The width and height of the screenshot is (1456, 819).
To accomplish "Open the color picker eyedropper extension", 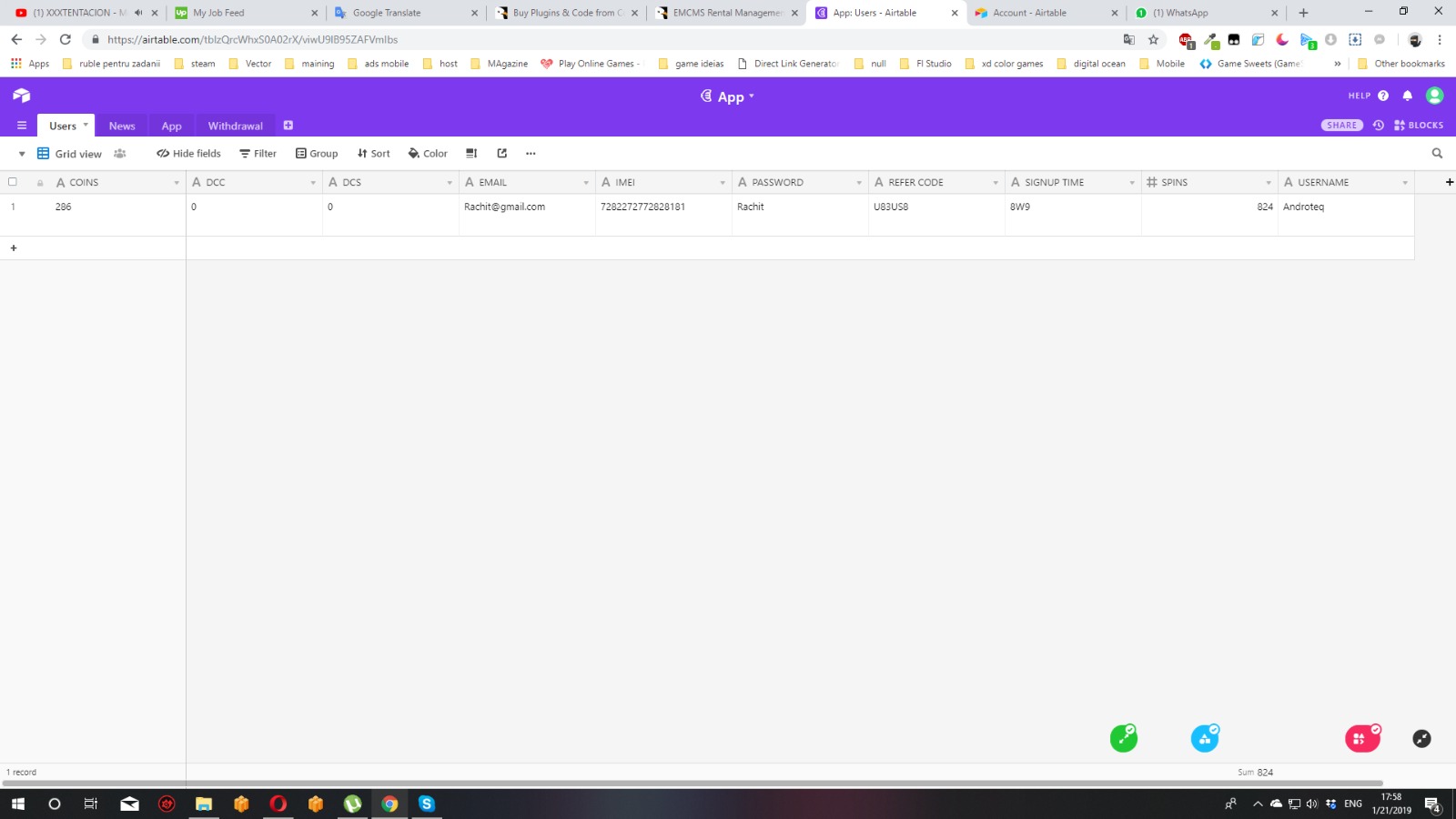I will point(1211,40).
